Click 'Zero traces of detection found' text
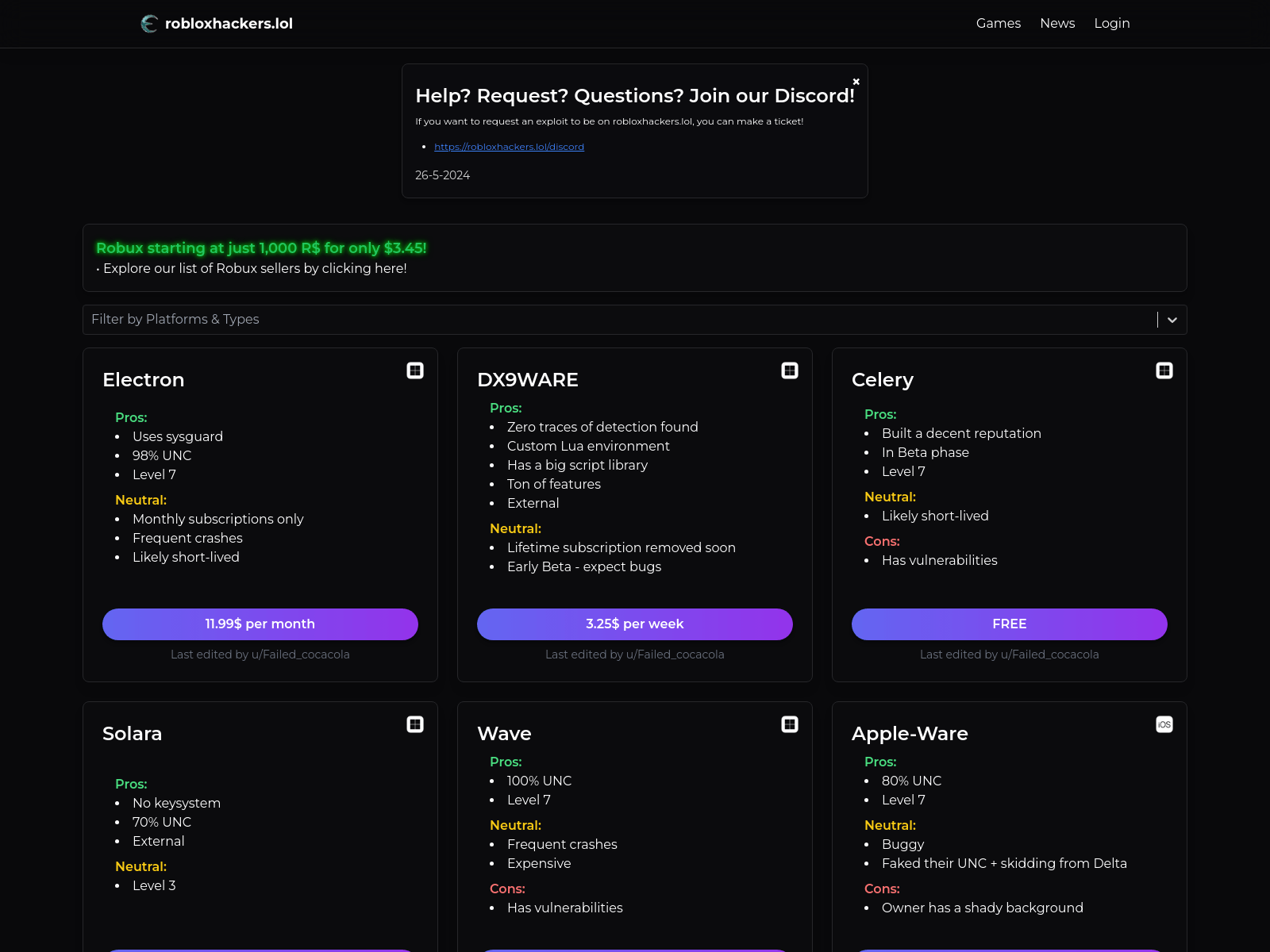This screenshot has width=1270, height=952. pos(602,427)
